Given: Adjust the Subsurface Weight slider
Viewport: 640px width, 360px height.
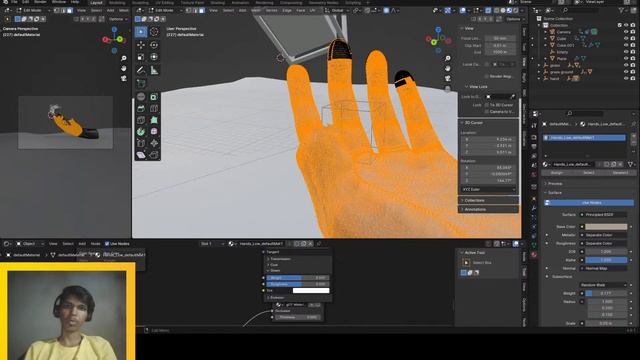Looking at the screenshot, I should click(606, 293).
